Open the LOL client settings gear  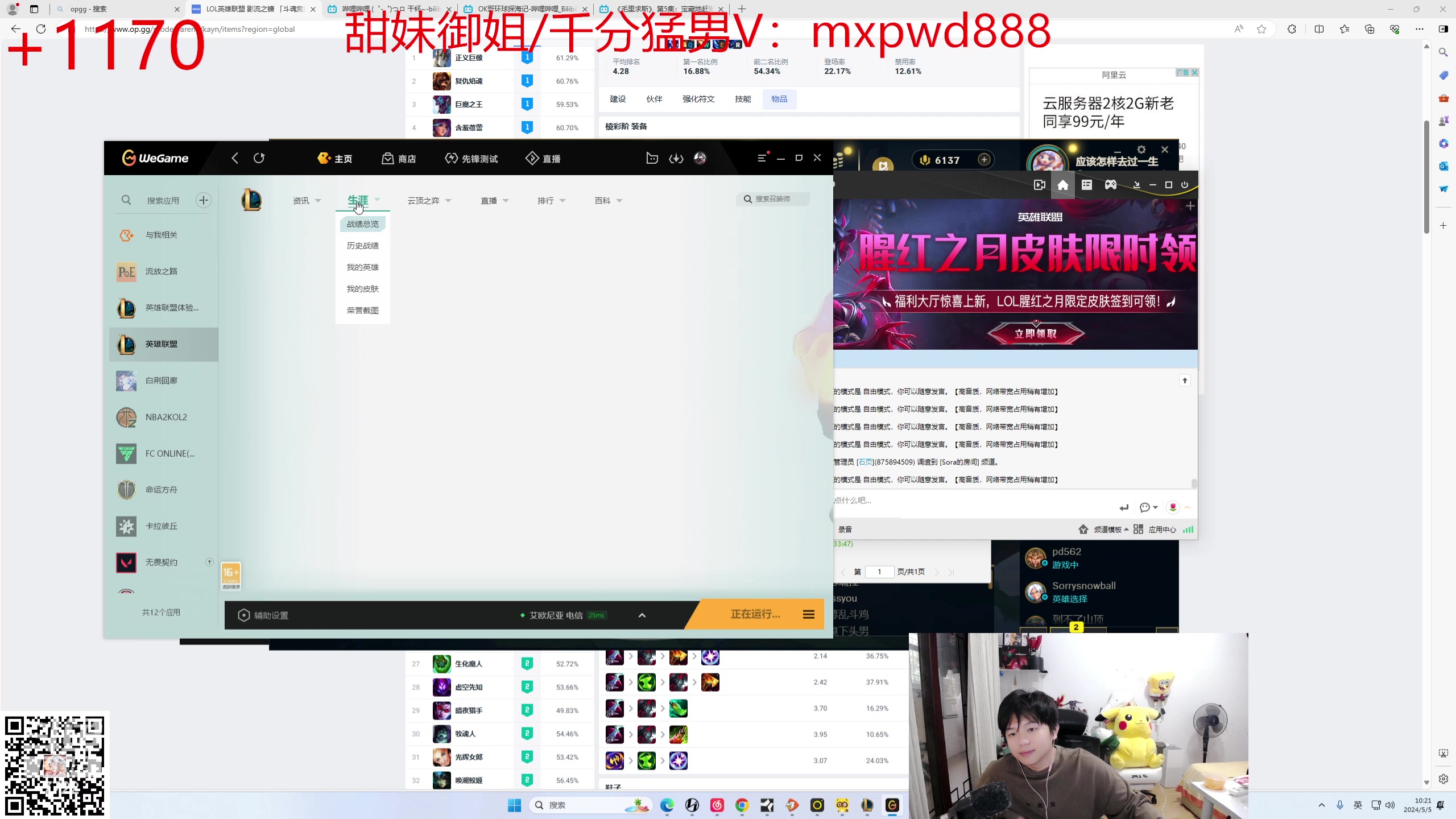coord(1141,150)
